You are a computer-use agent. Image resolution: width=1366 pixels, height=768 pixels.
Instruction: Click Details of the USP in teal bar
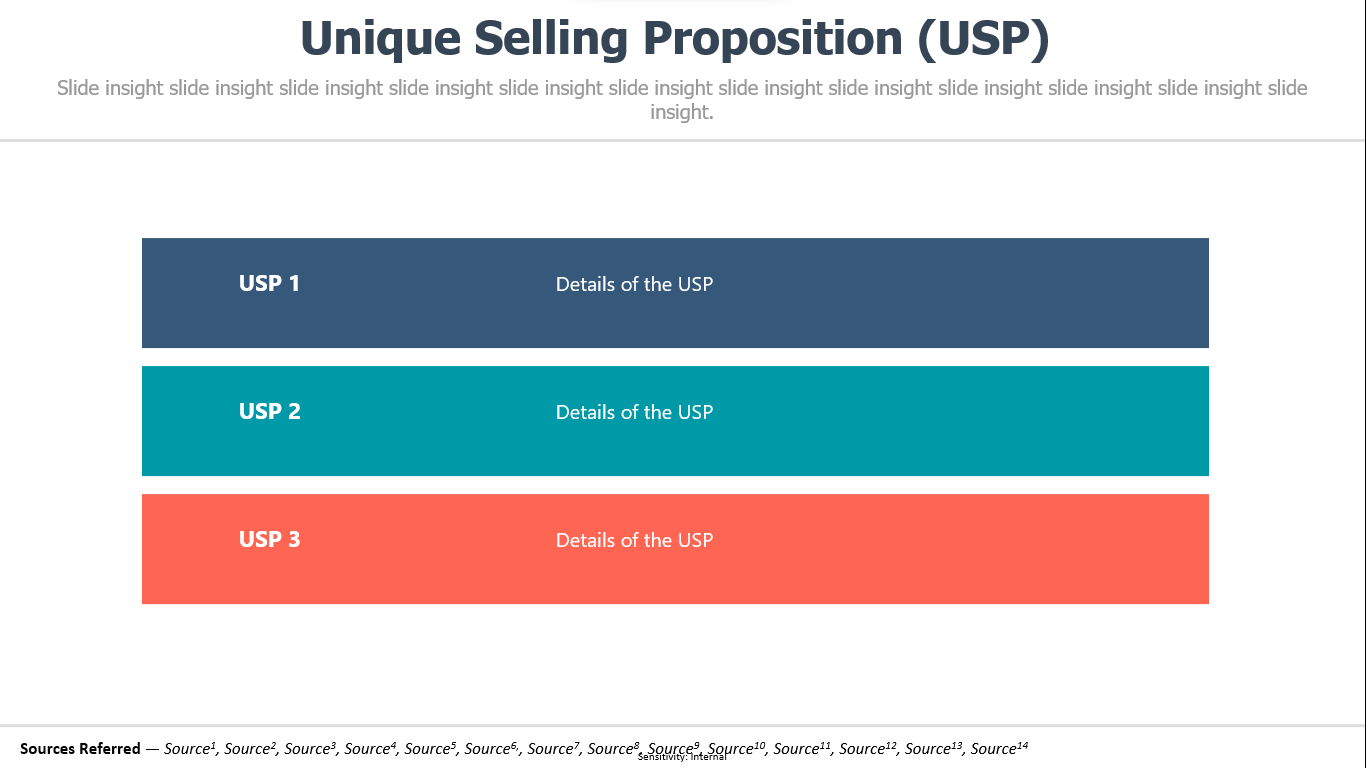click(x=634, y=412)
